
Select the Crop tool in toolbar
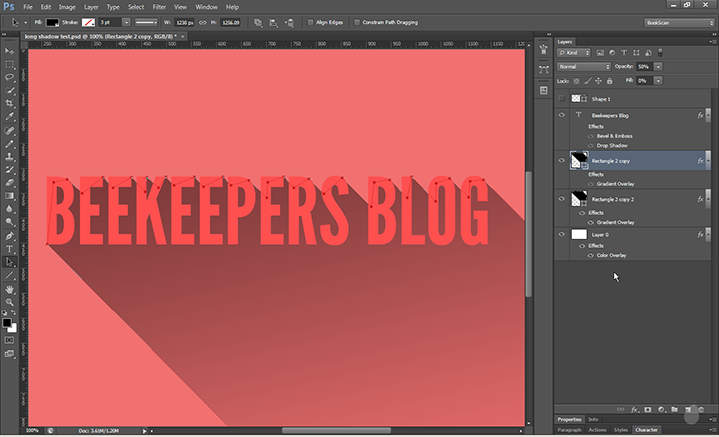(10, 103)
